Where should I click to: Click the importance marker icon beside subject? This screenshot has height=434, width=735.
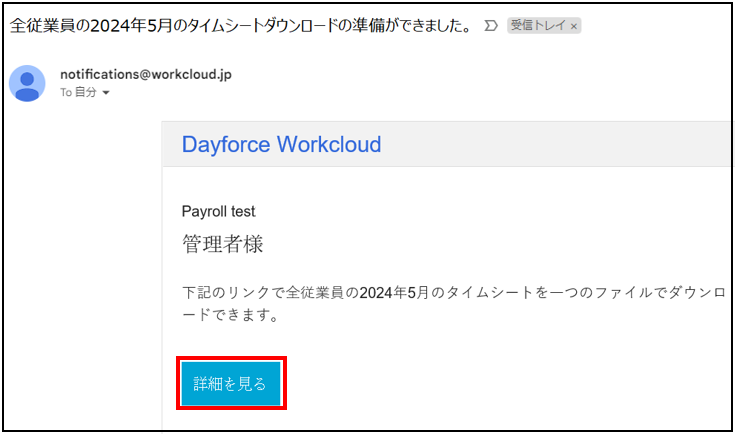tap(491, 25)
